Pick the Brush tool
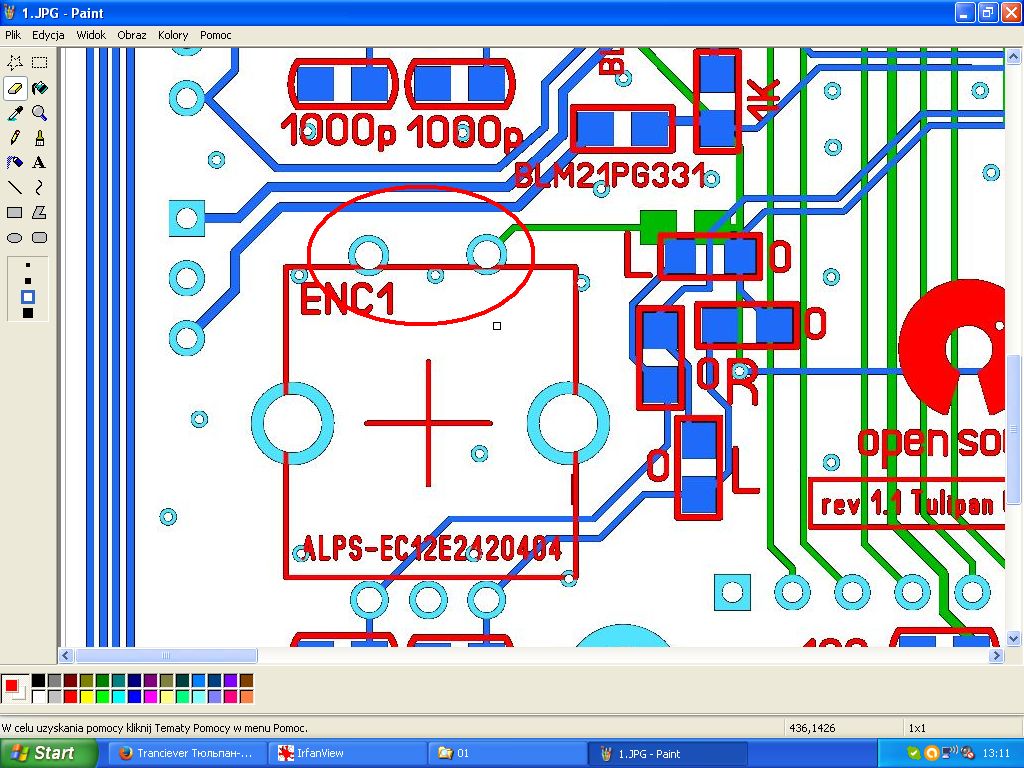This screenshot has width=1024, height=768. point(39,138)
